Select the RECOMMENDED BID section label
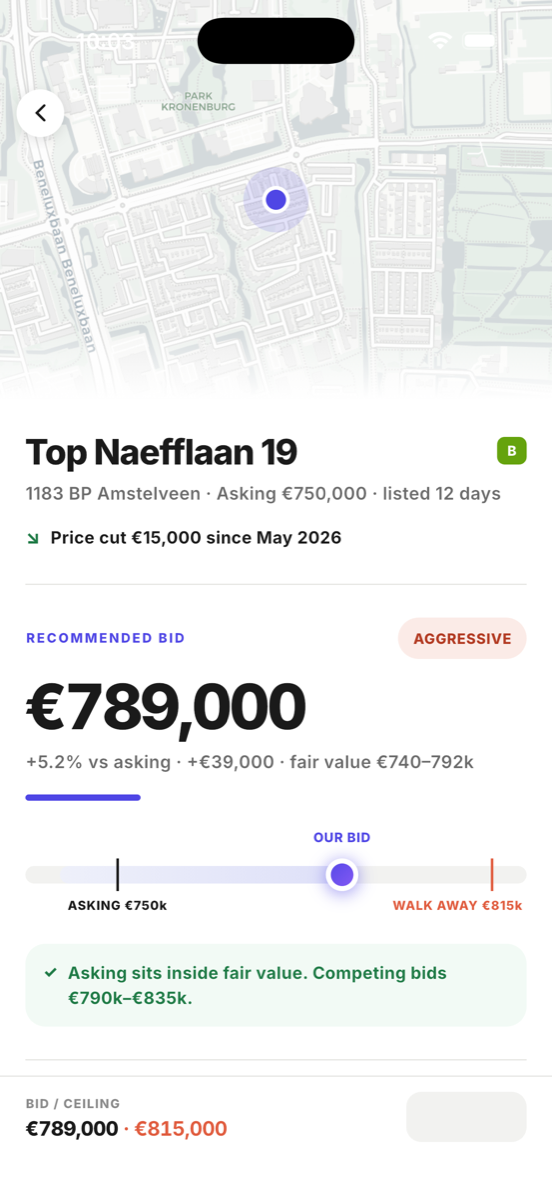The height and width of the screenshot is (1200, 552). point(106,638)
